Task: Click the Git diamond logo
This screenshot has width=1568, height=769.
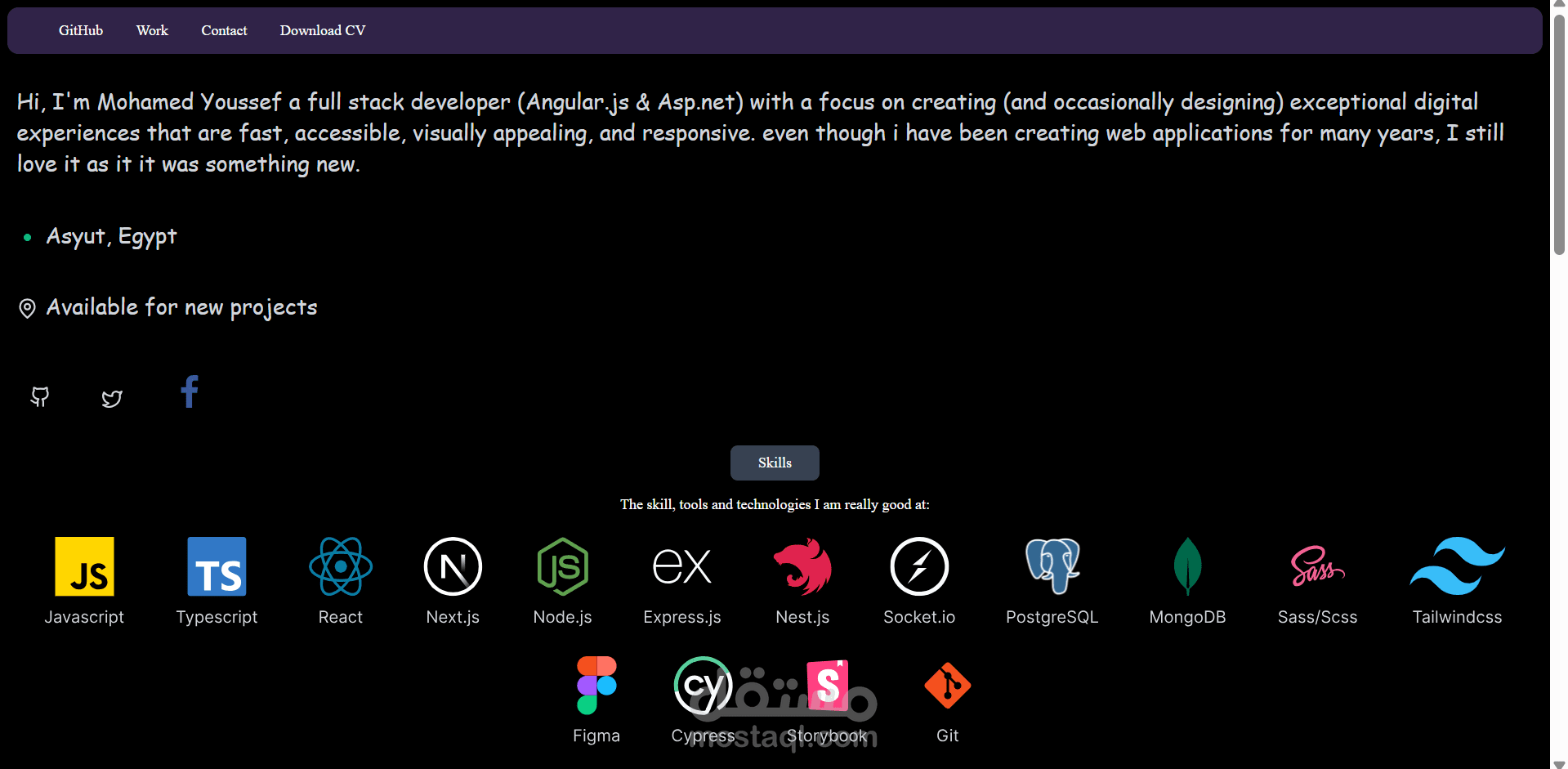Action: (948, 685)
